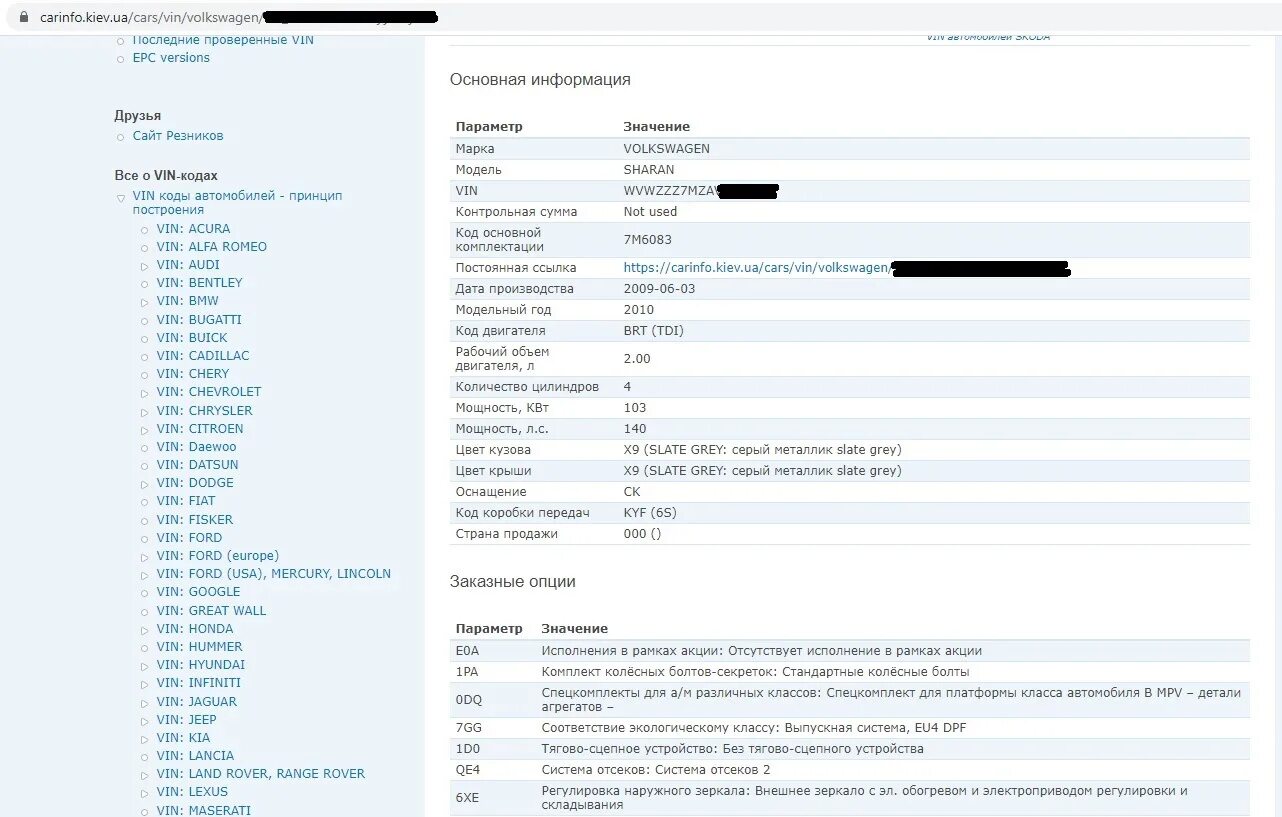Click option code 7GG row
The height and width of the screenshot is (817, 1282).
coord(849,728)
